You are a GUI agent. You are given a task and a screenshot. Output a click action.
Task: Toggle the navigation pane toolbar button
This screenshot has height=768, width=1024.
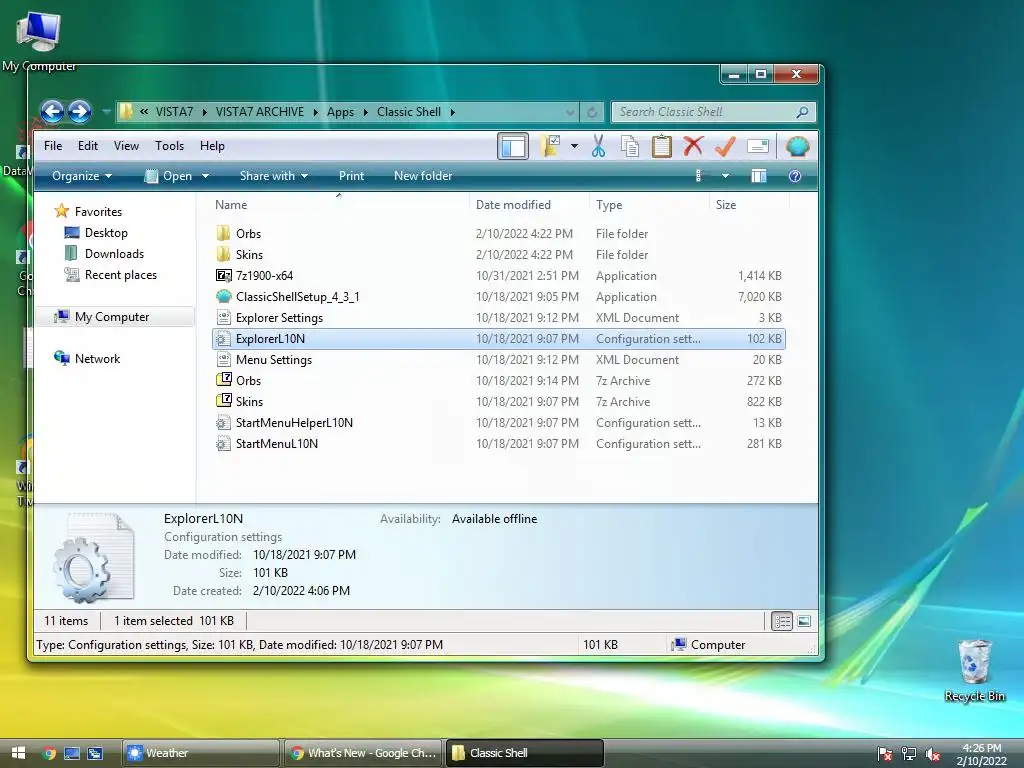tap(513, 146)
